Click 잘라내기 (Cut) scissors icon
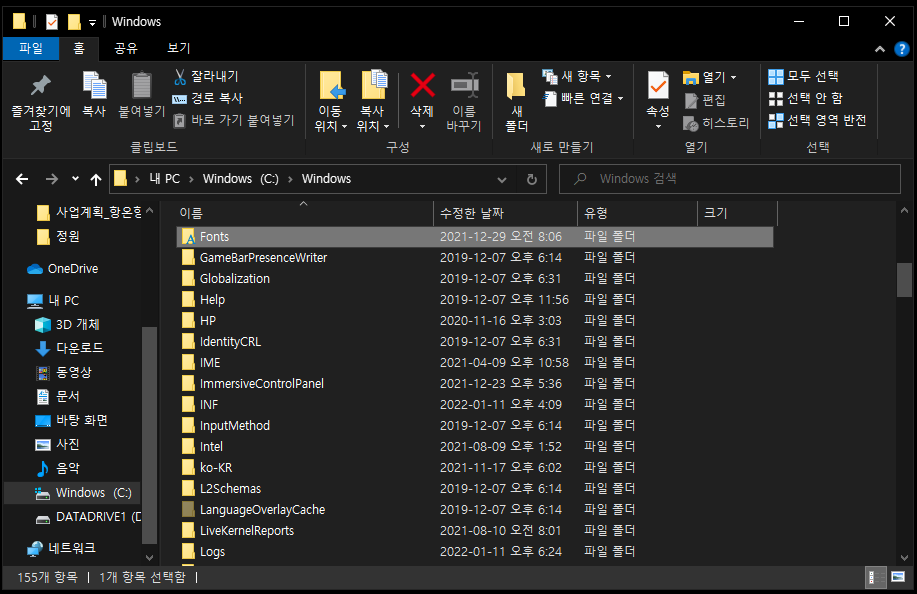Image resolution: width=917 pixels, height=594 pixels. point(180,77)
